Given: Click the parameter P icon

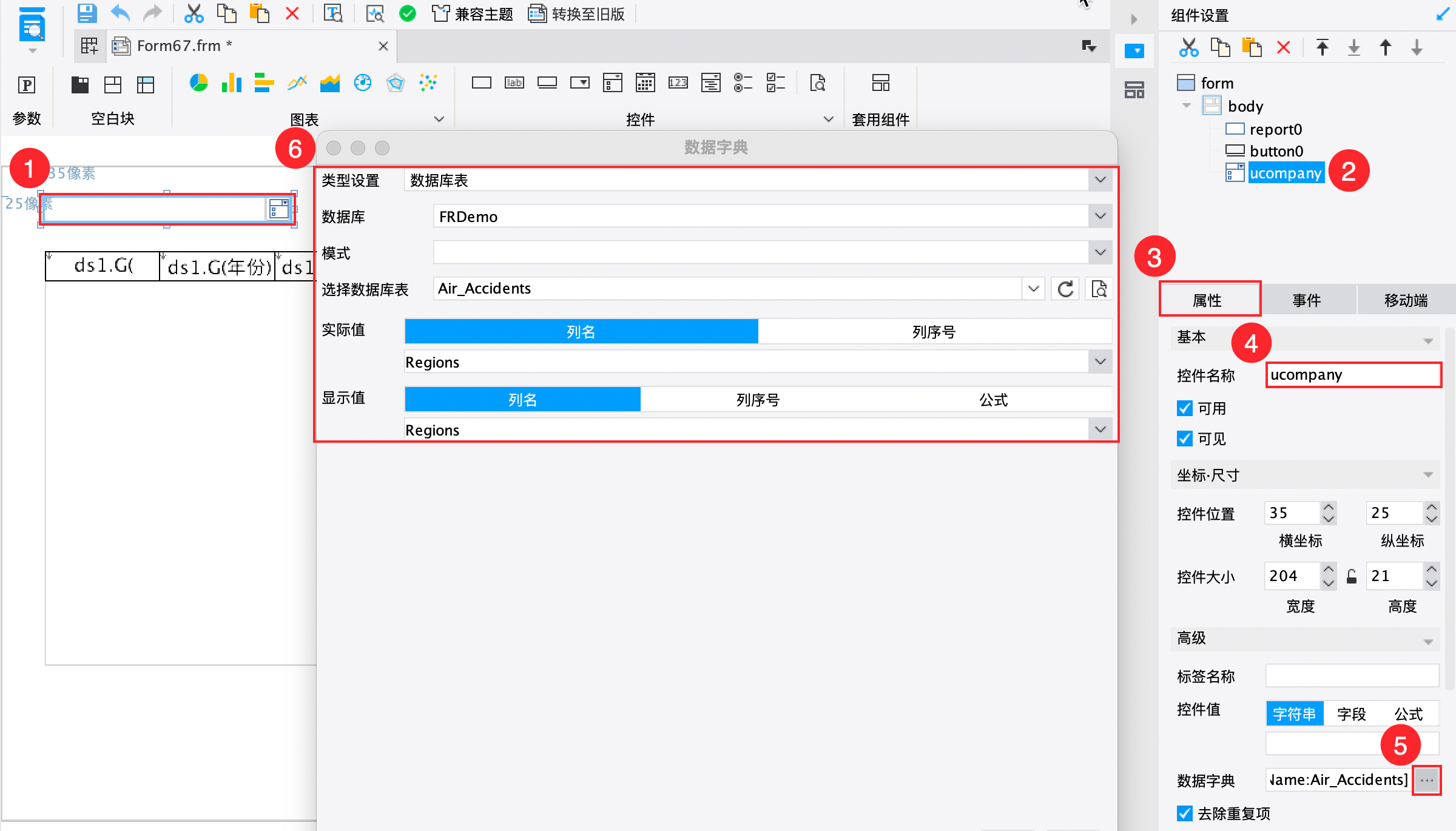Looking at the screenshot, I should [27, 85].
